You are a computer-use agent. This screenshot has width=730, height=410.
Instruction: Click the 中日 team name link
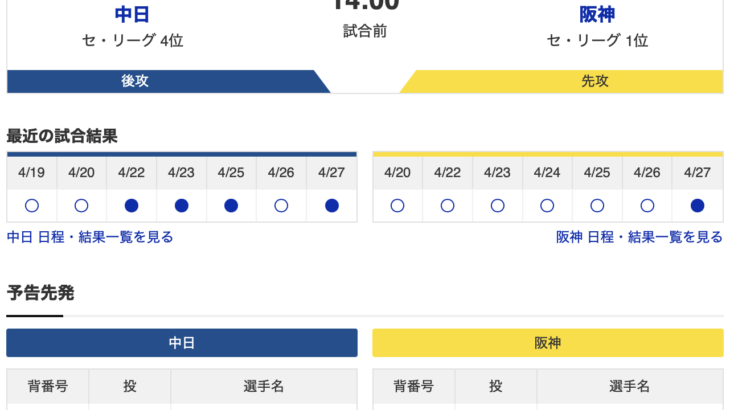tap(132, 14)
